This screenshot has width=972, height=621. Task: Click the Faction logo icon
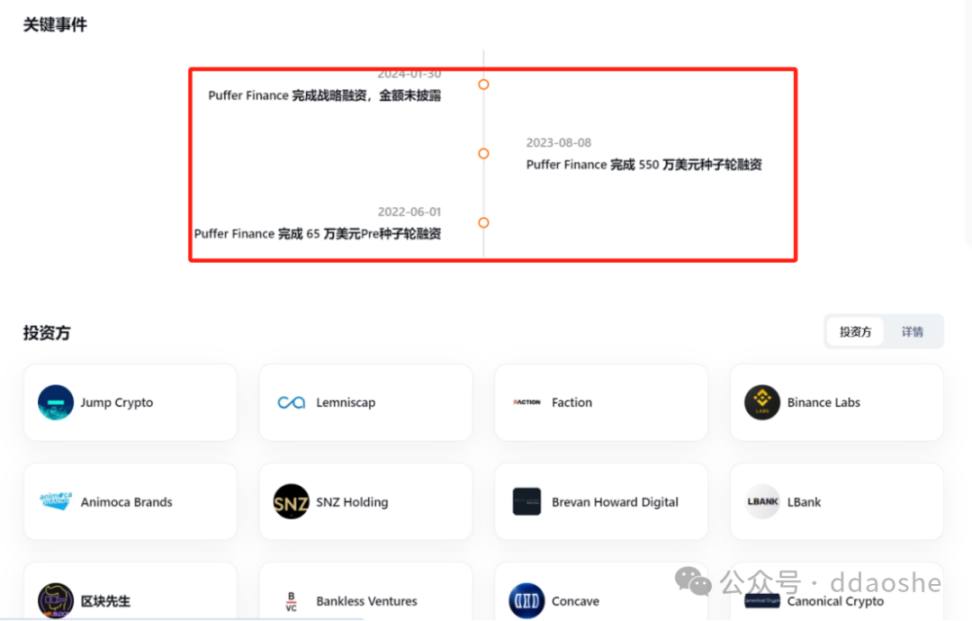527,402
